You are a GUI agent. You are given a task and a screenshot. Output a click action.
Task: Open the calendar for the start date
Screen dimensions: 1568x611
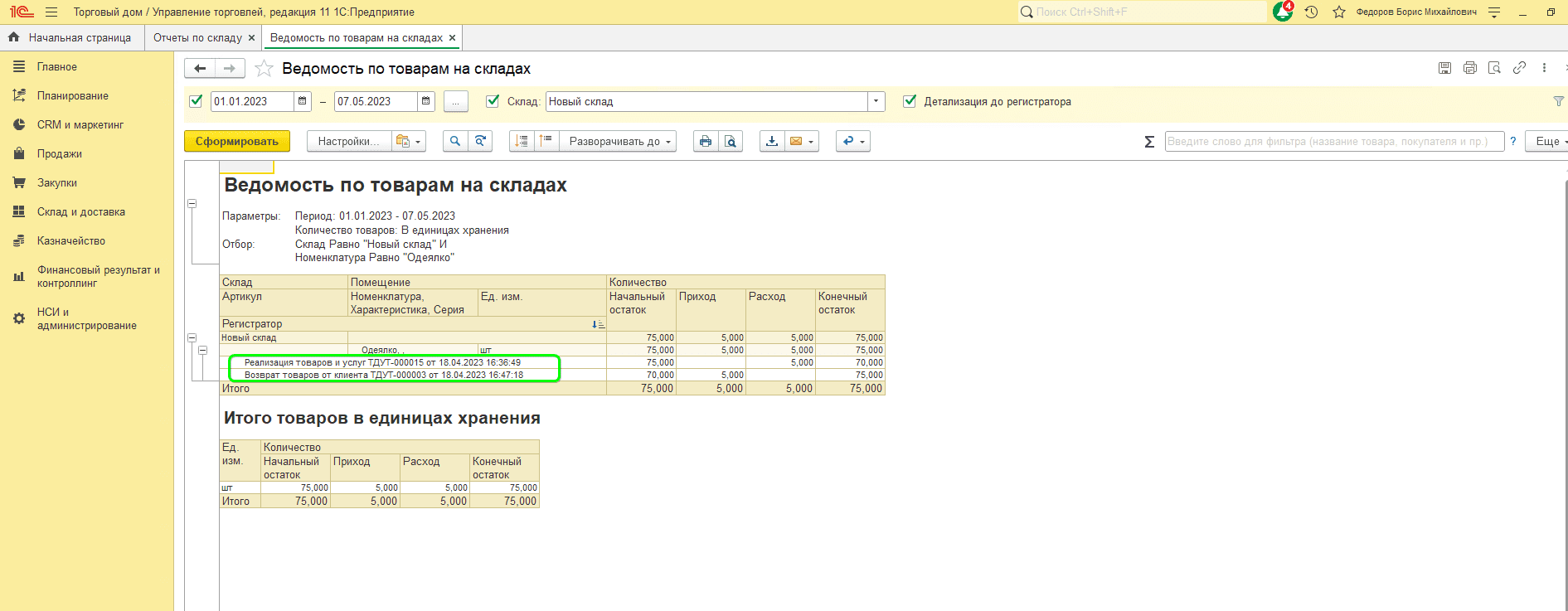click(x=303, y=101)
